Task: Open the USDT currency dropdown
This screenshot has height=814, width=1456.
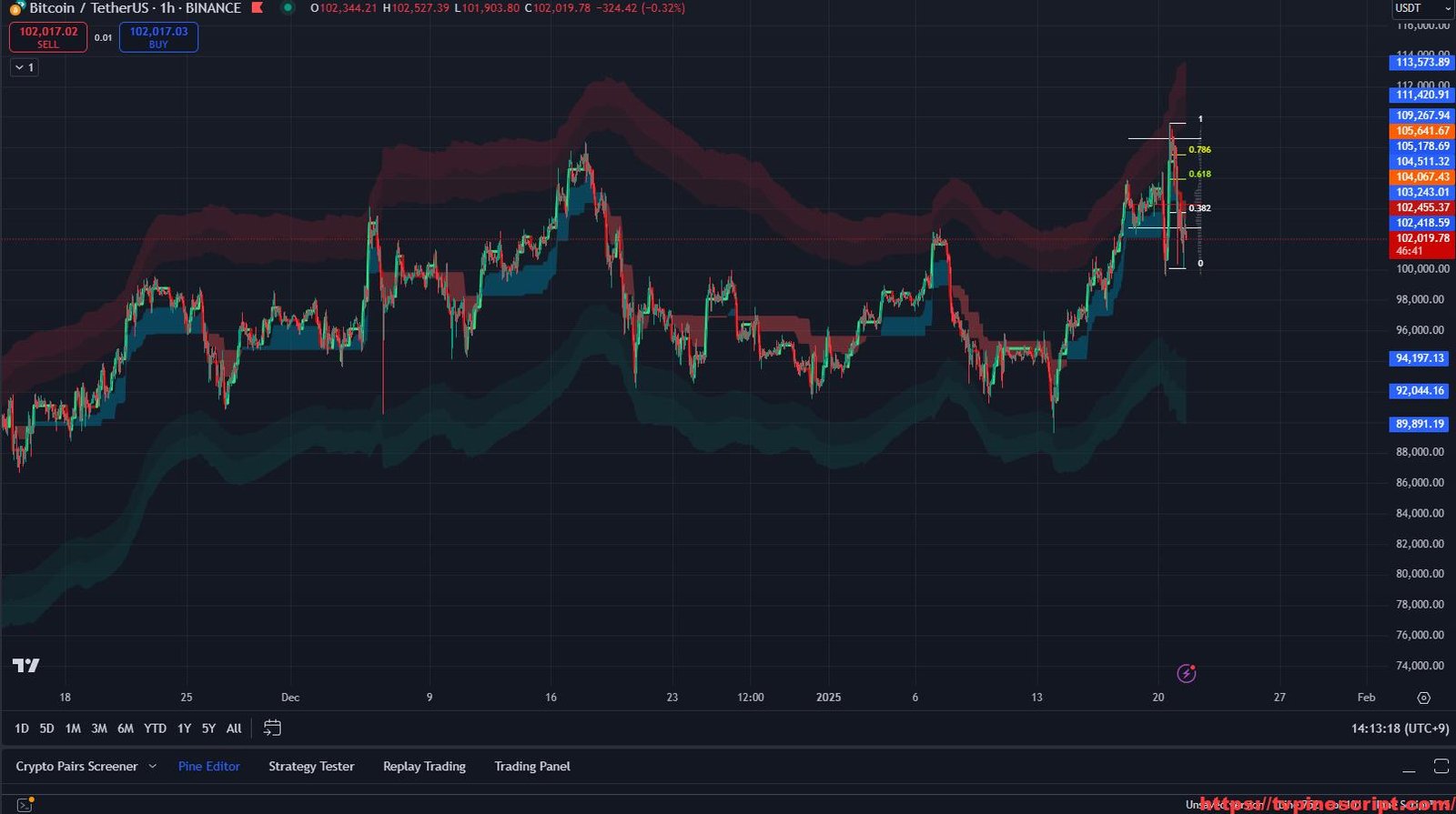Action: (1422, 8)
